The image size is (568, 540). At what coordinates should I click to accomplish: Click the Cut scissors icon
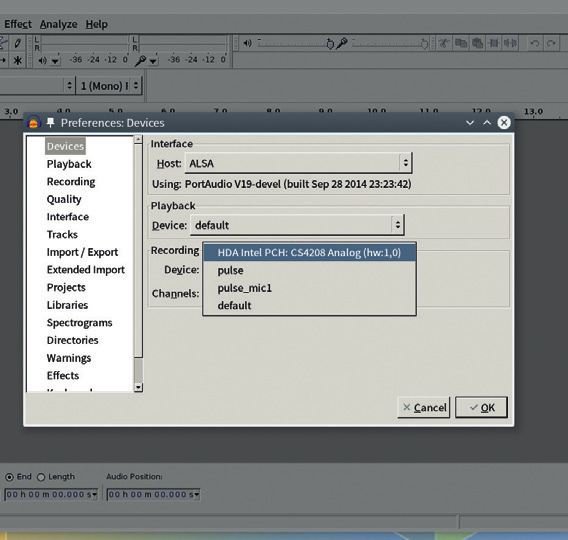click(x=443, y=43)
